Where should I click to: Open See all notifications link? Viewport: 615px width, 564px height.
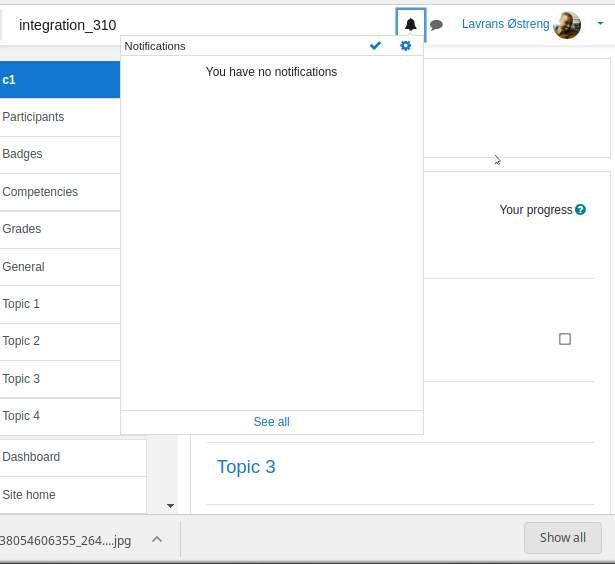[x=271, y=422]
